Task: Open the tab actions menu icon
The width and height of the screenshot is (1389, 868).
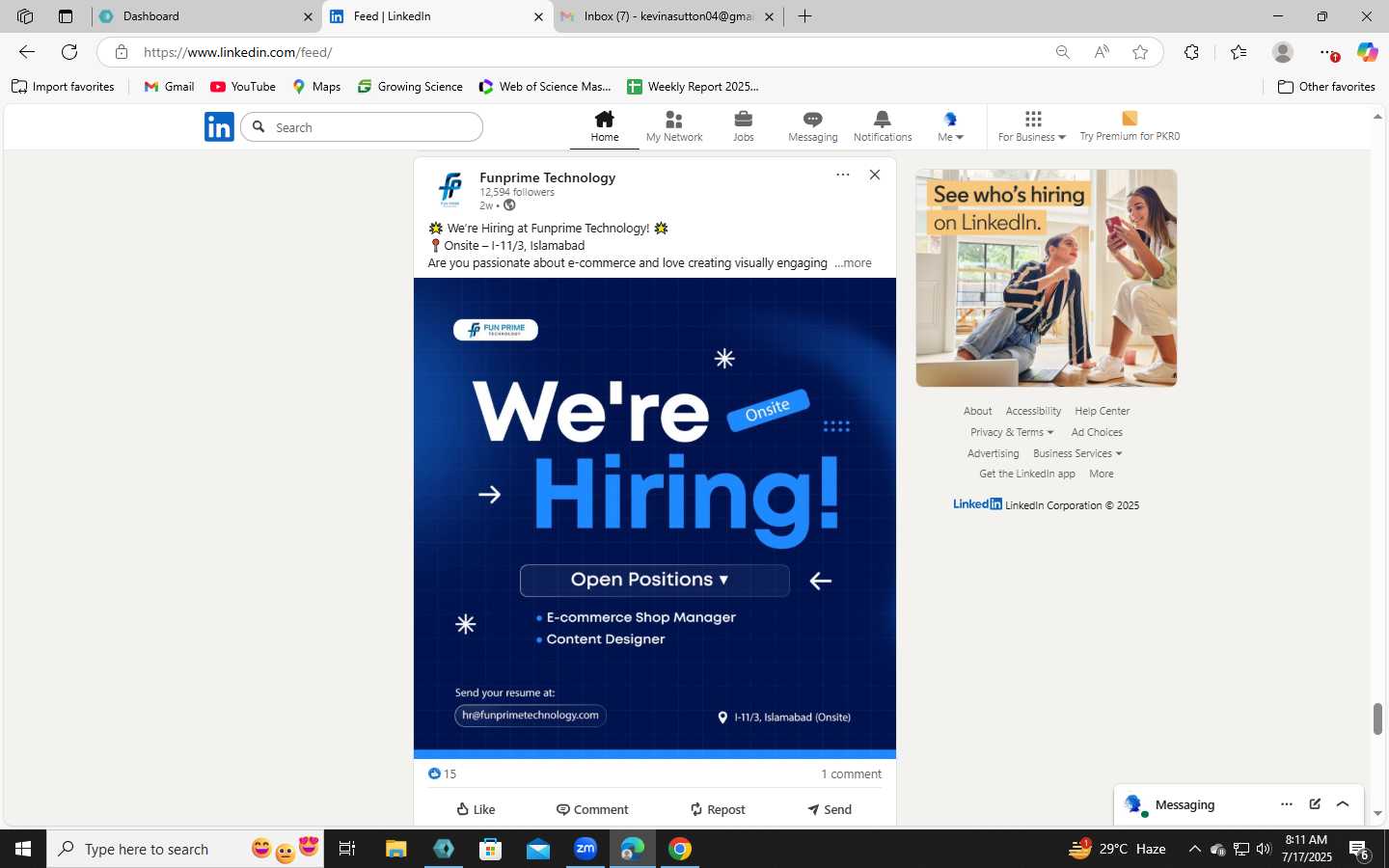Action: pos(65,16)
